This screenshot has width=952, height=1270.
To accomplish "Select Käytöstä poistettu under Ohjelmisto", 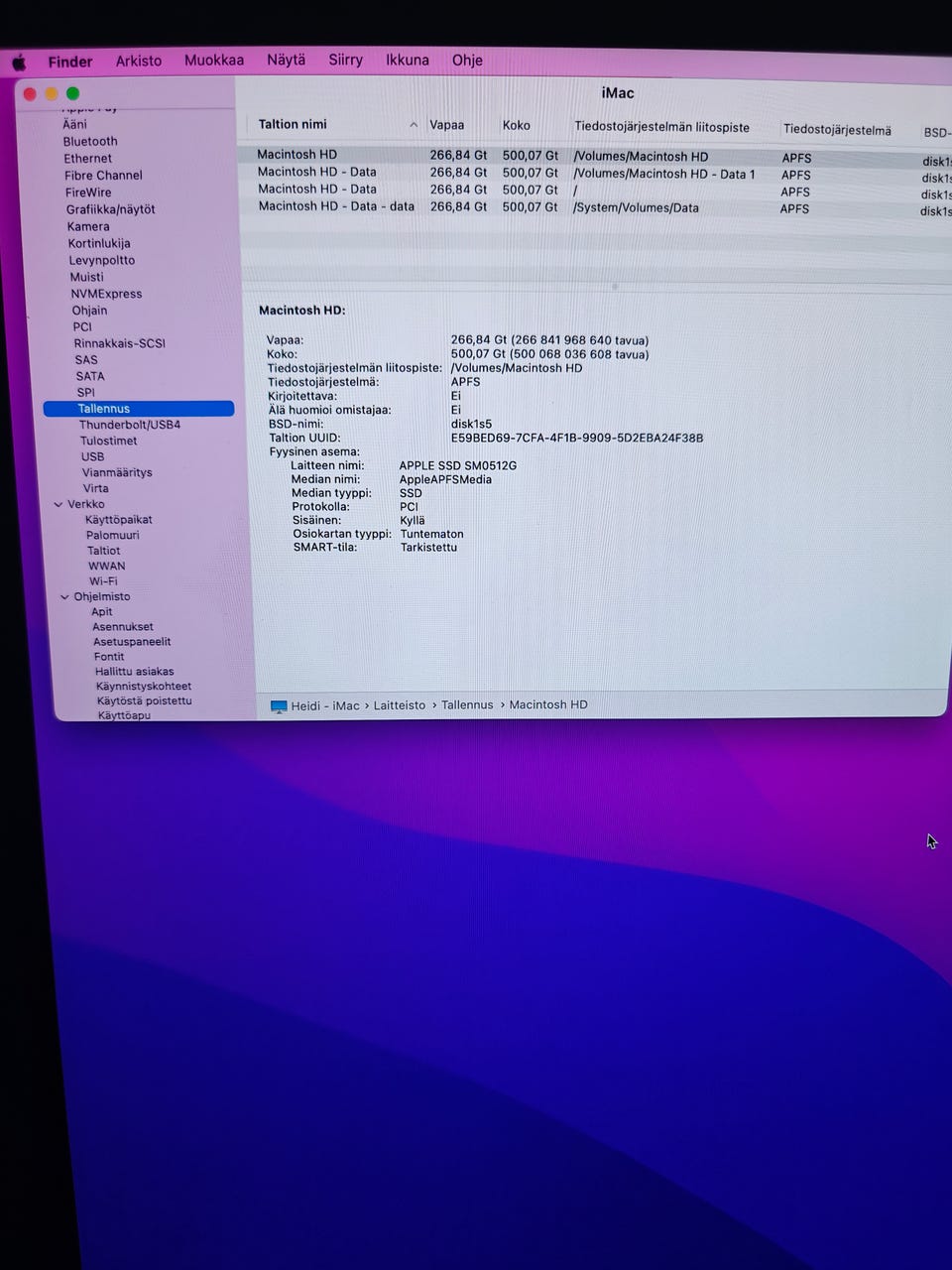I will [x=145, y=701].
